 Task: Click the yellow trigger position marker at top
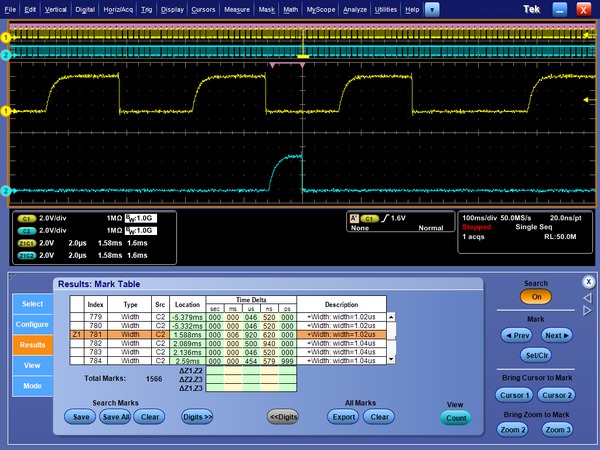pos(303,57)
